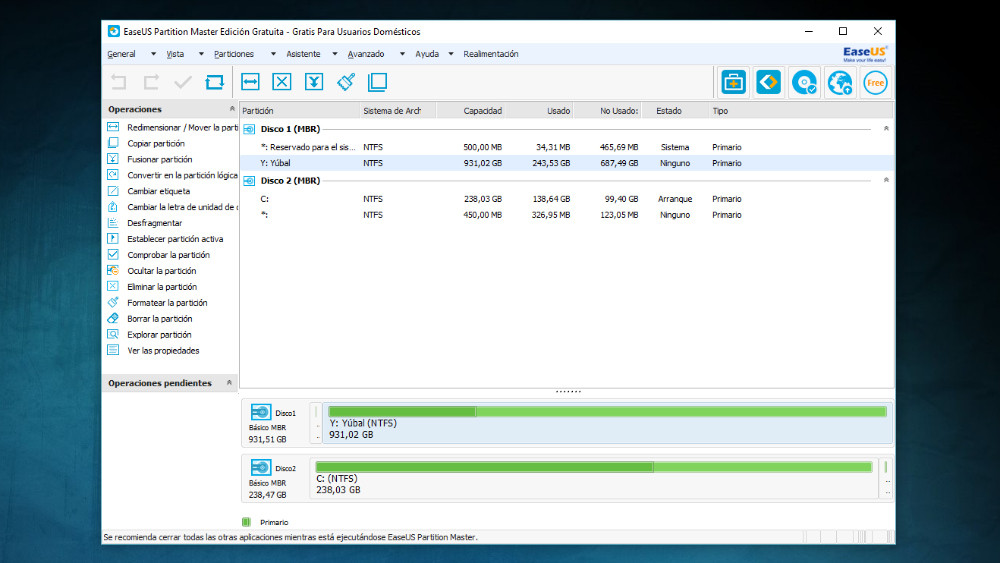Click the Disco2 drive icon in disk map
The image size is (1000, 563).
coord(261,467)
